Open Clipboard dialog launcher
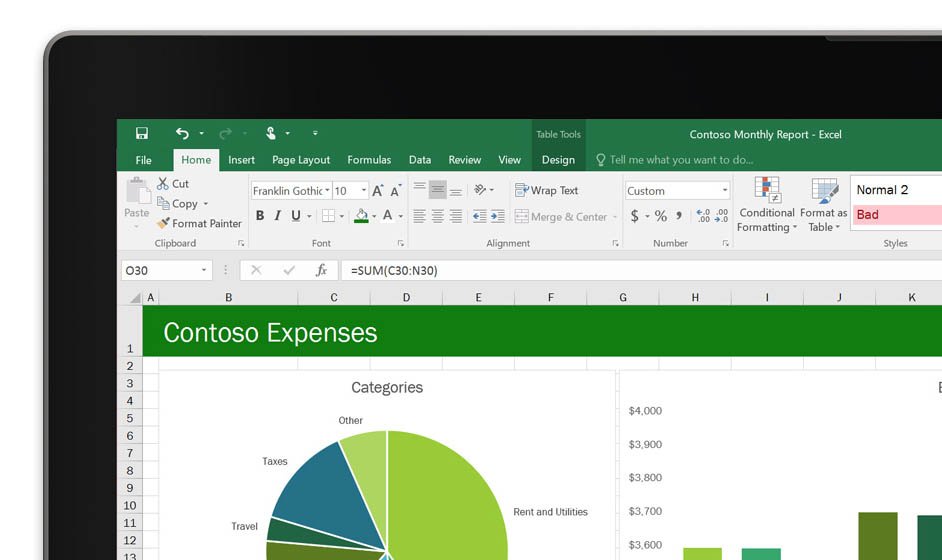The width and height of the screenshot is (942, 560). [241, 243]
